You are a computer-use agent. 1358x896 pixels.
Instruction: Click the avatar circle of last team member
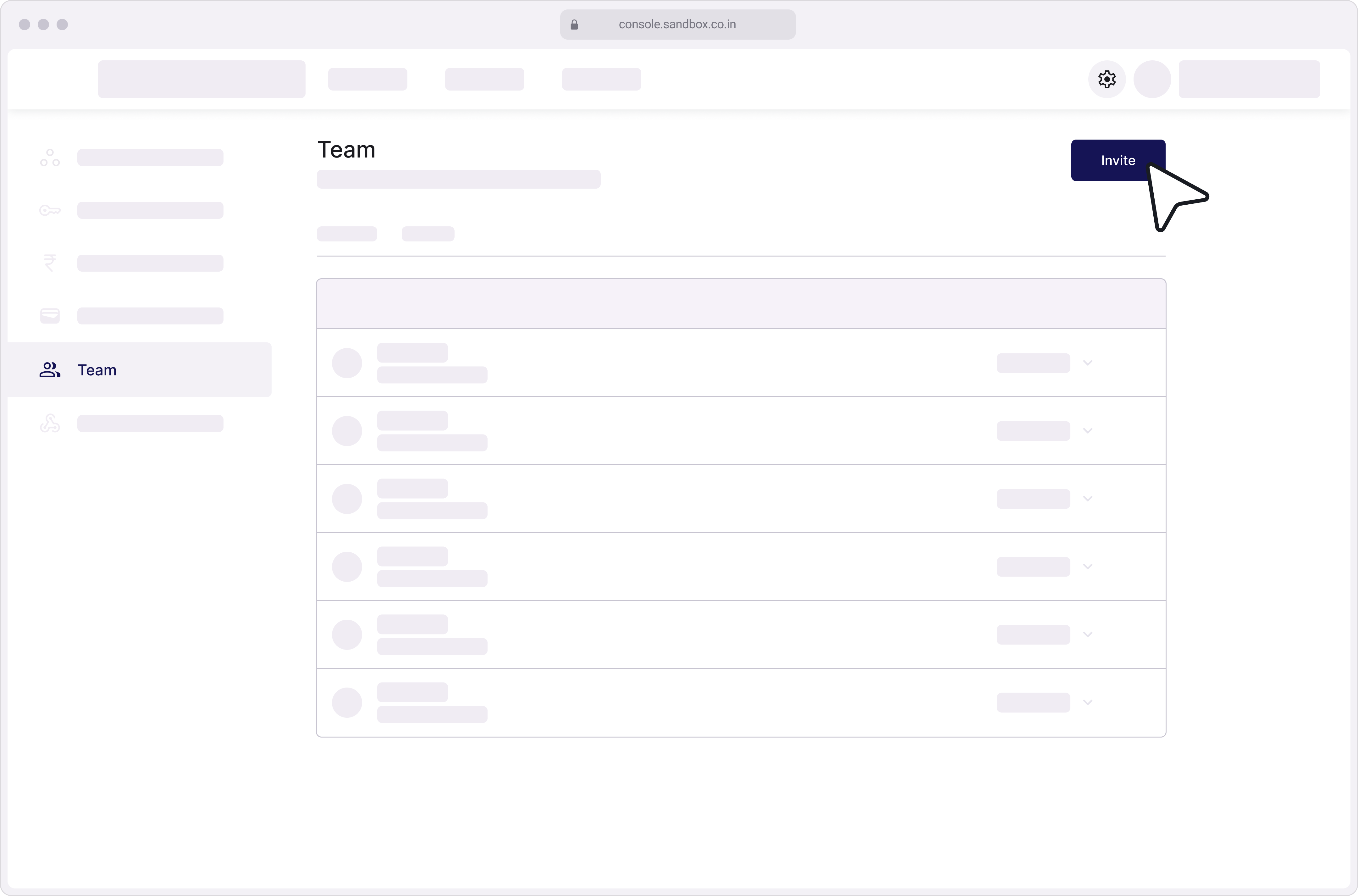pos(347,703)
